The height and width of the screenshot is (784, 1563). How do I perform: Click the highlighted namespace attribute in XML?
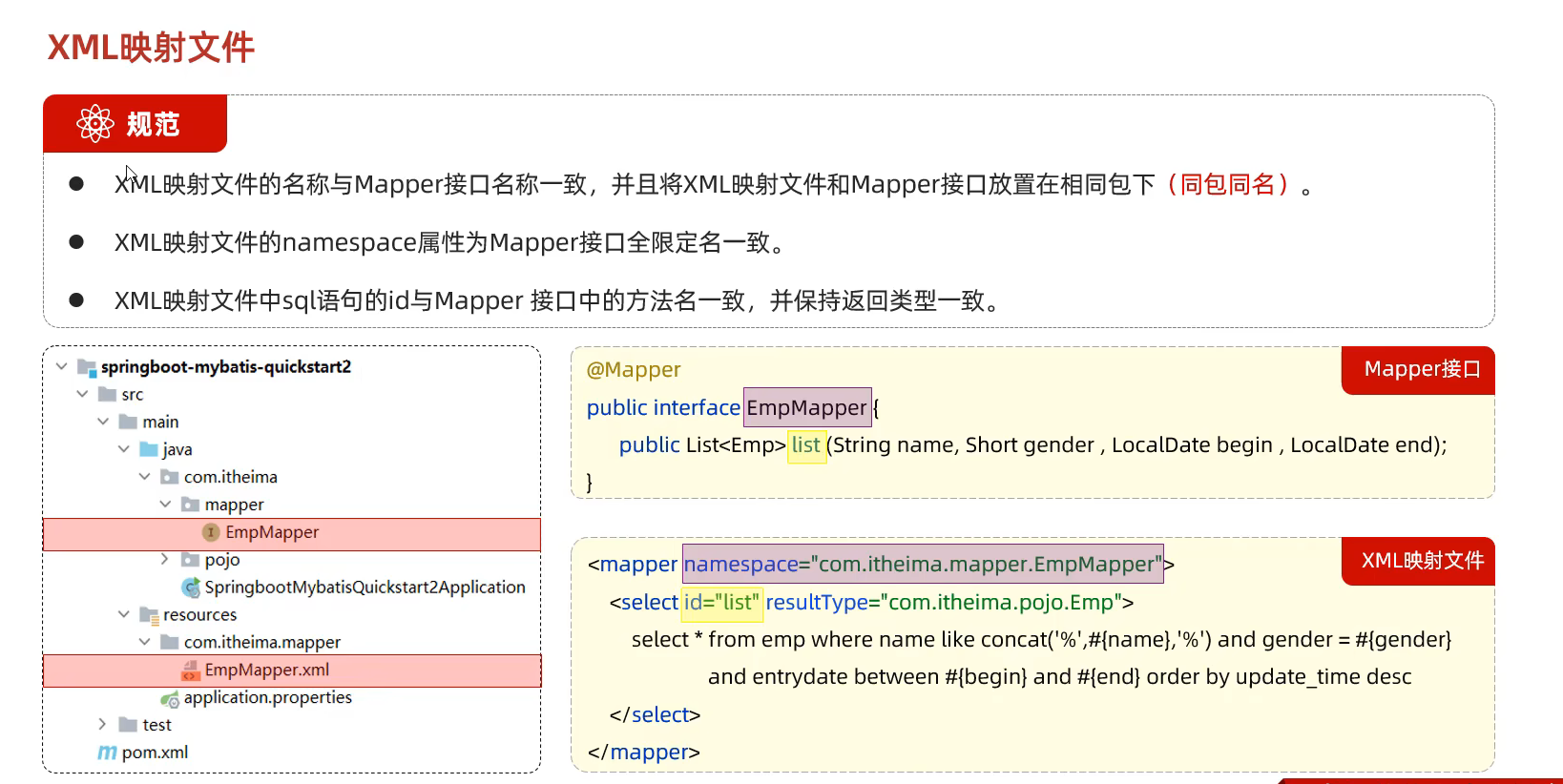coord(922,565)
